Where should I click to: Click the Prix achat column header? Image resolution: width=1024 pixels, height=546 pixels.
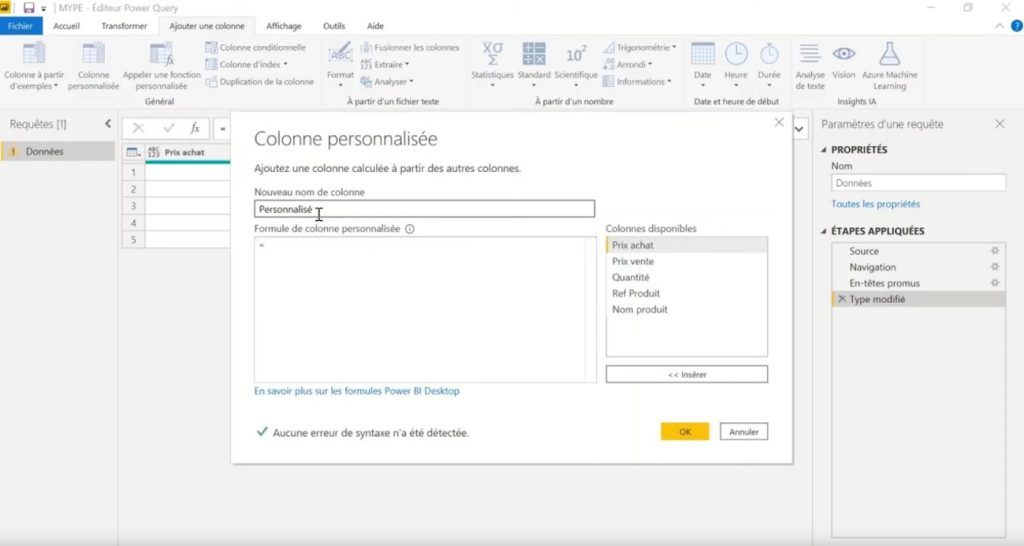pyautogui.click(x=184, y=152)
